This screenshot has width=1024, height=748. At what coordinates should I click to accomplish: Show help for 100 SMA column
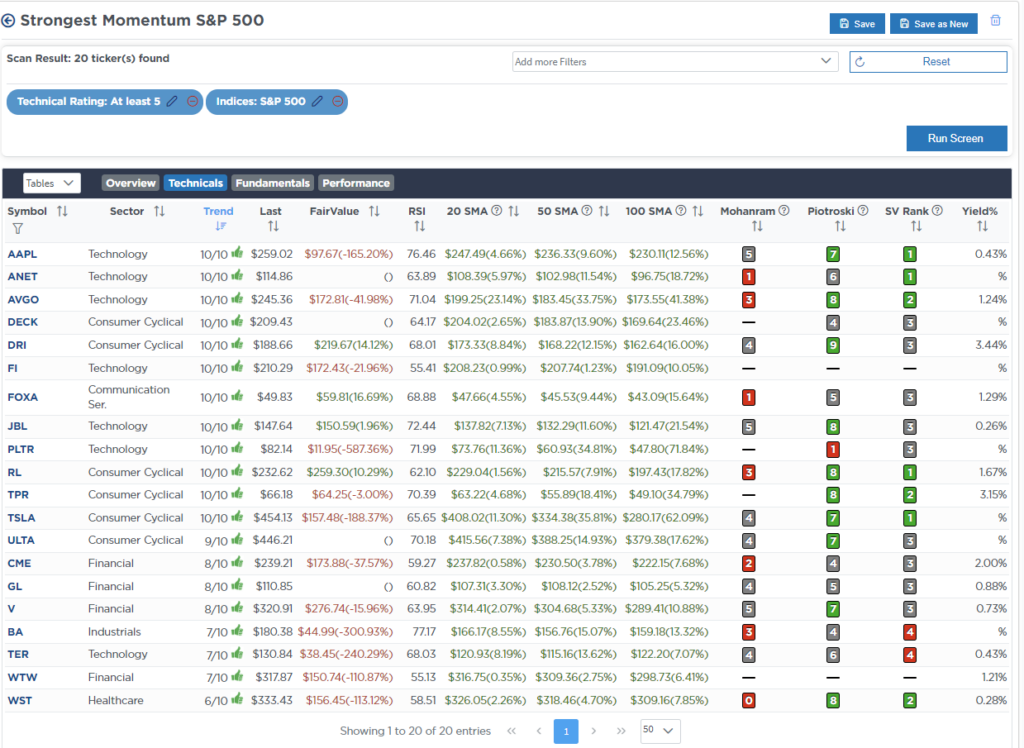click(680, 210)
